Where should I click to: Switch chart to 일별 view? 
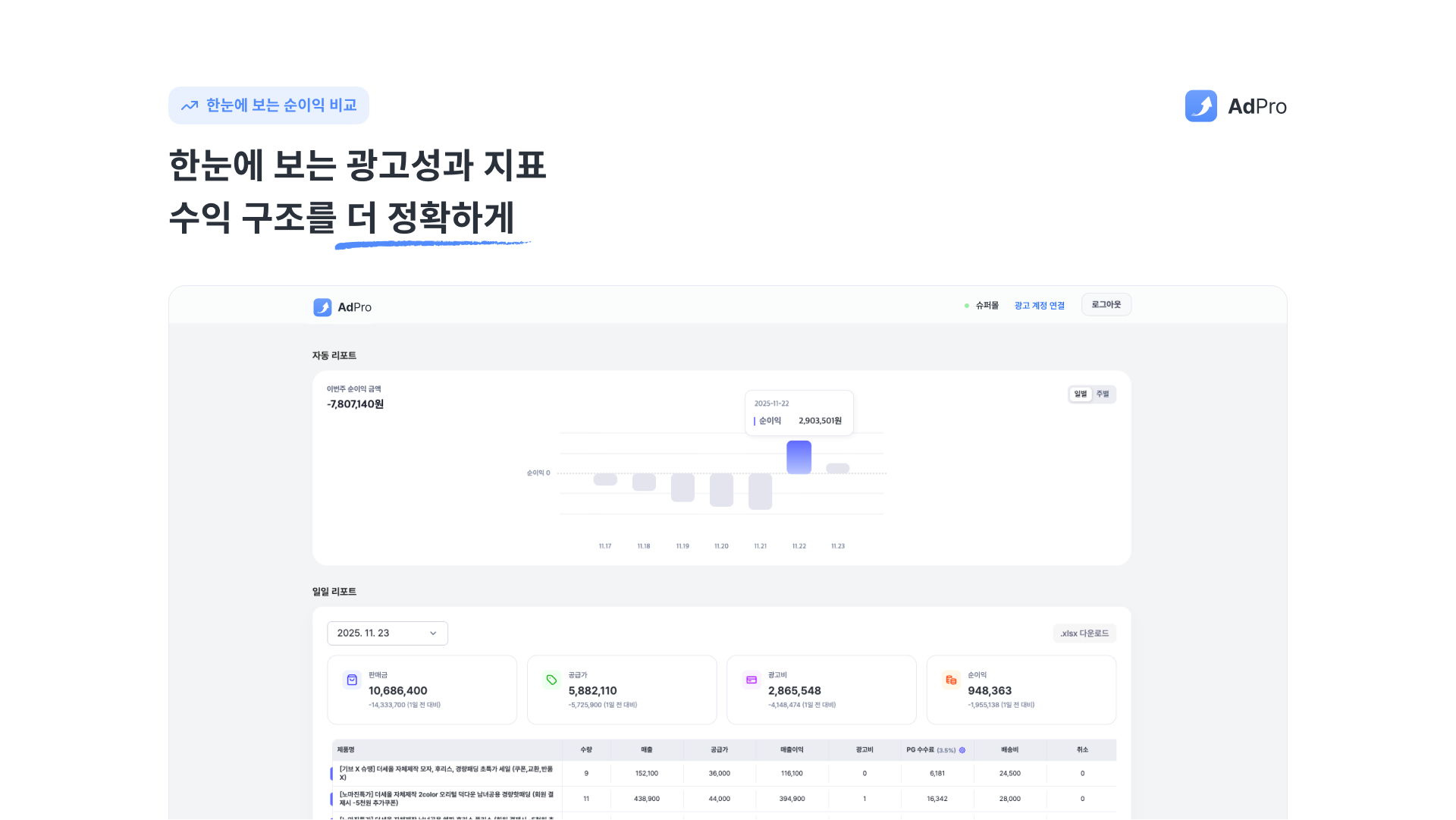[1081, 394]
